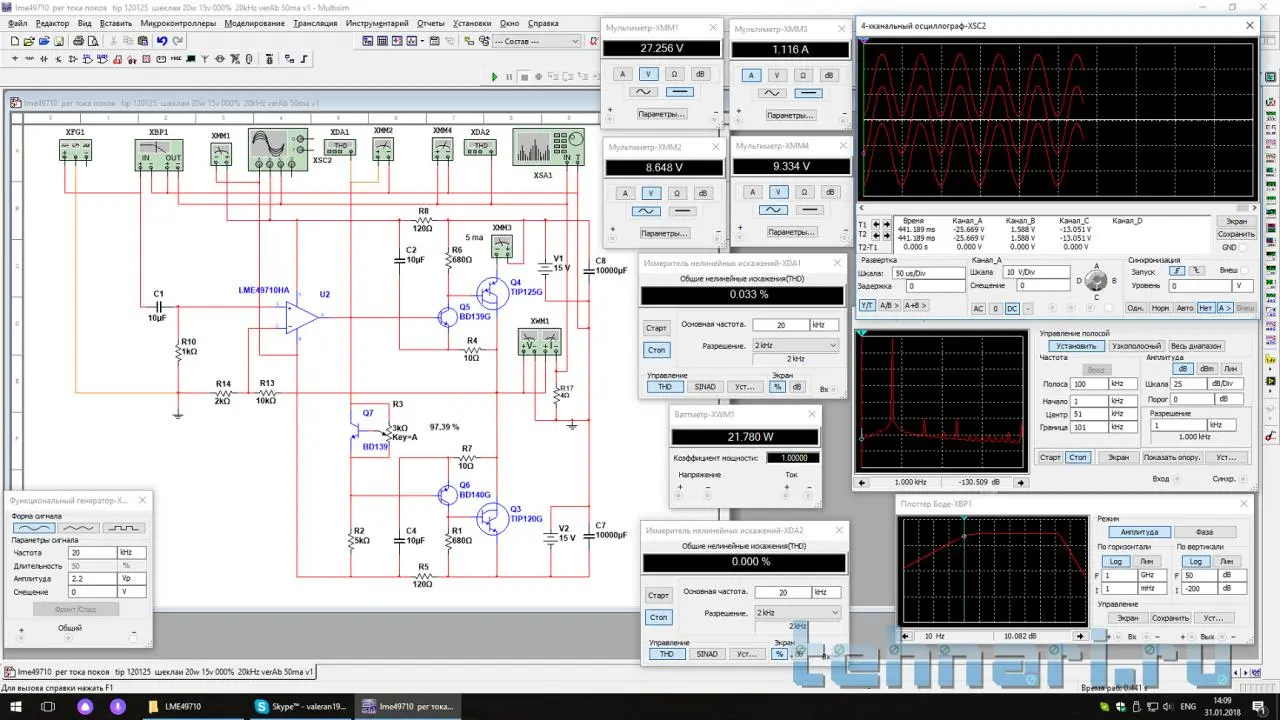Open the Инструментарий menu
1280x720 pixels.
tap(376, 23)
